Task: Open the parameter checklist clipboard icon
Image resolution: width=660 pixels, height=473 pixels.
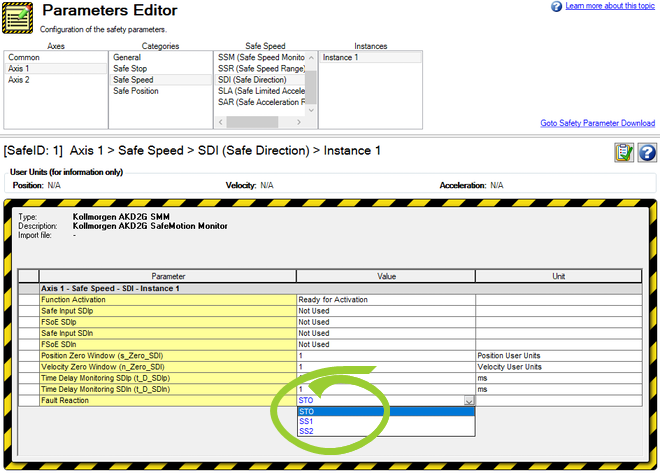Action: [x=624, y=152]
